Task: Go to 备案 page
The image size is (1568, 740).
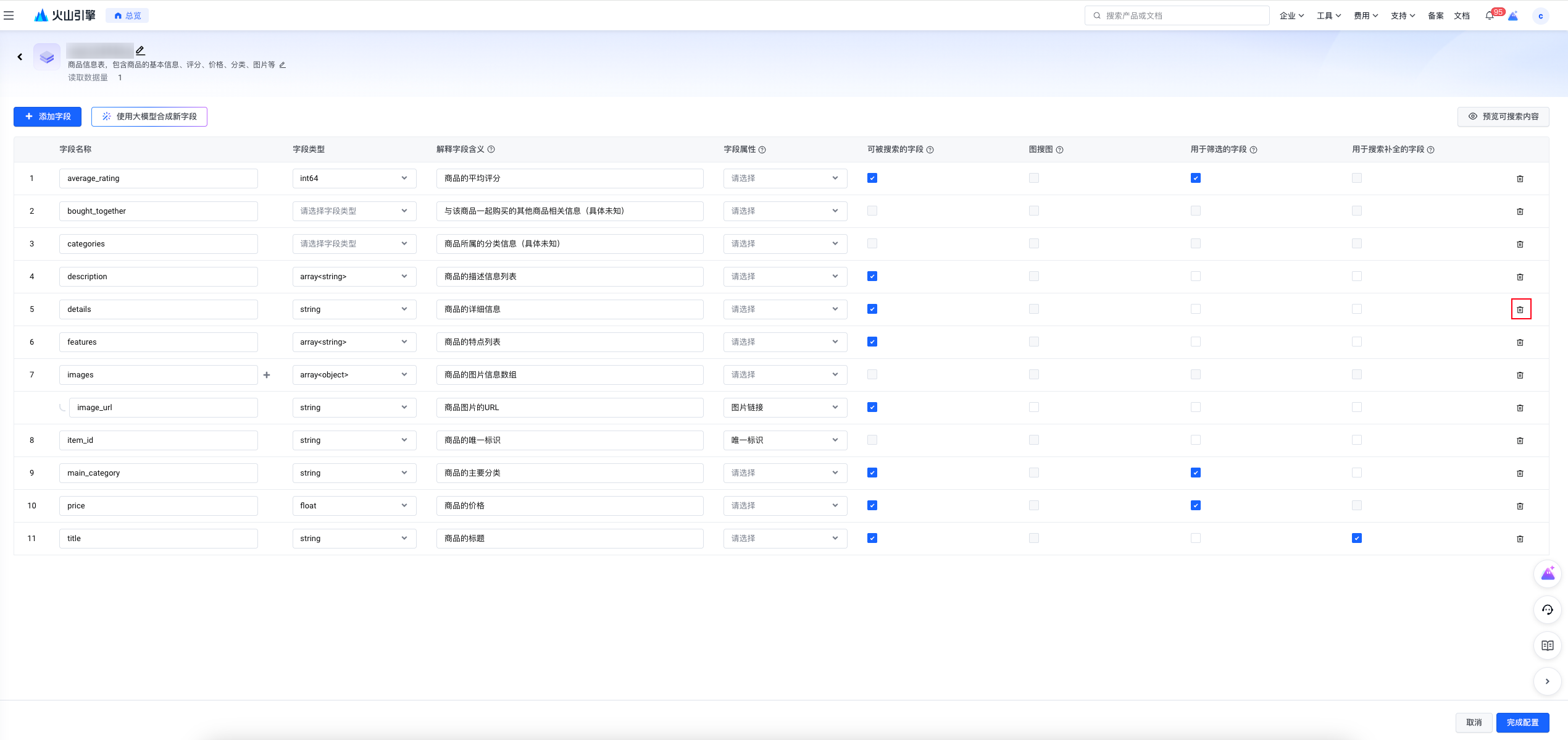Action: tap(1436, 16)
